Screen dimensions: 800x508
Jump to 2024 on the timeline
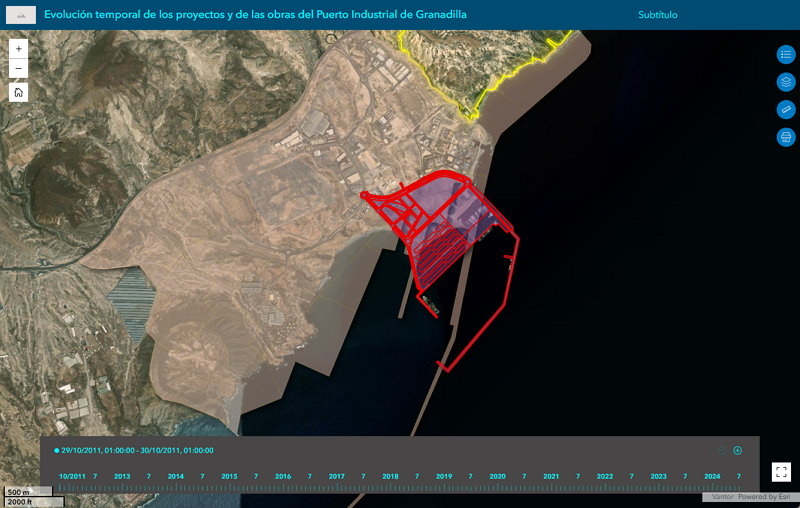712,476
